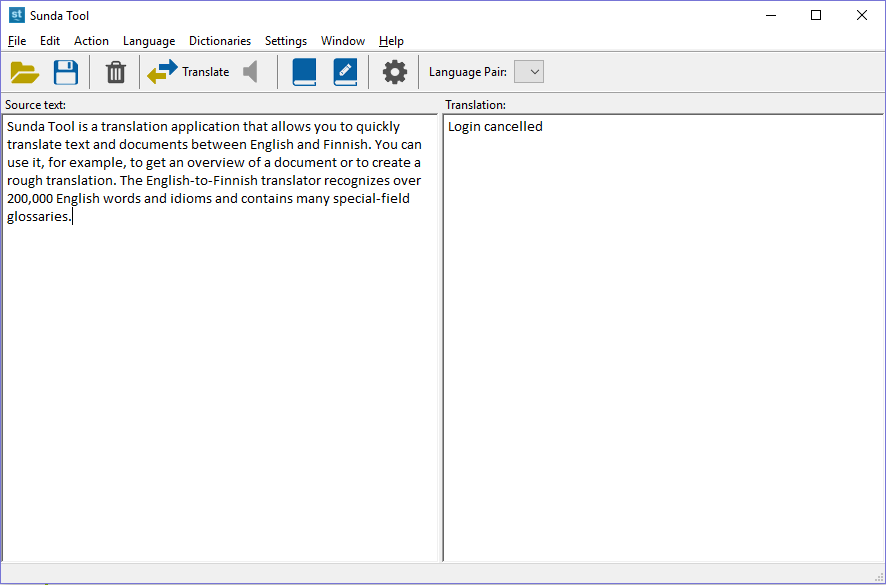Open the Action menu
This screenshot has width=886, height=585.
tap(91, 41)
